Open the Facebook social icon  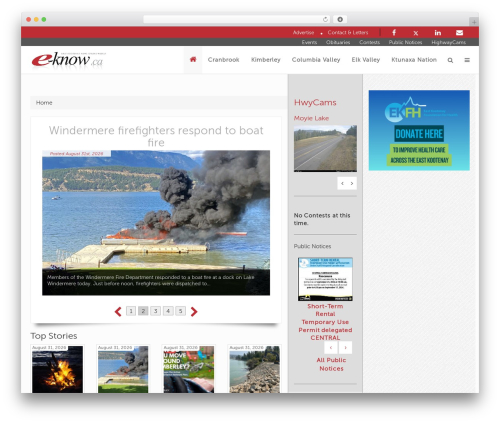click(394, 32)
